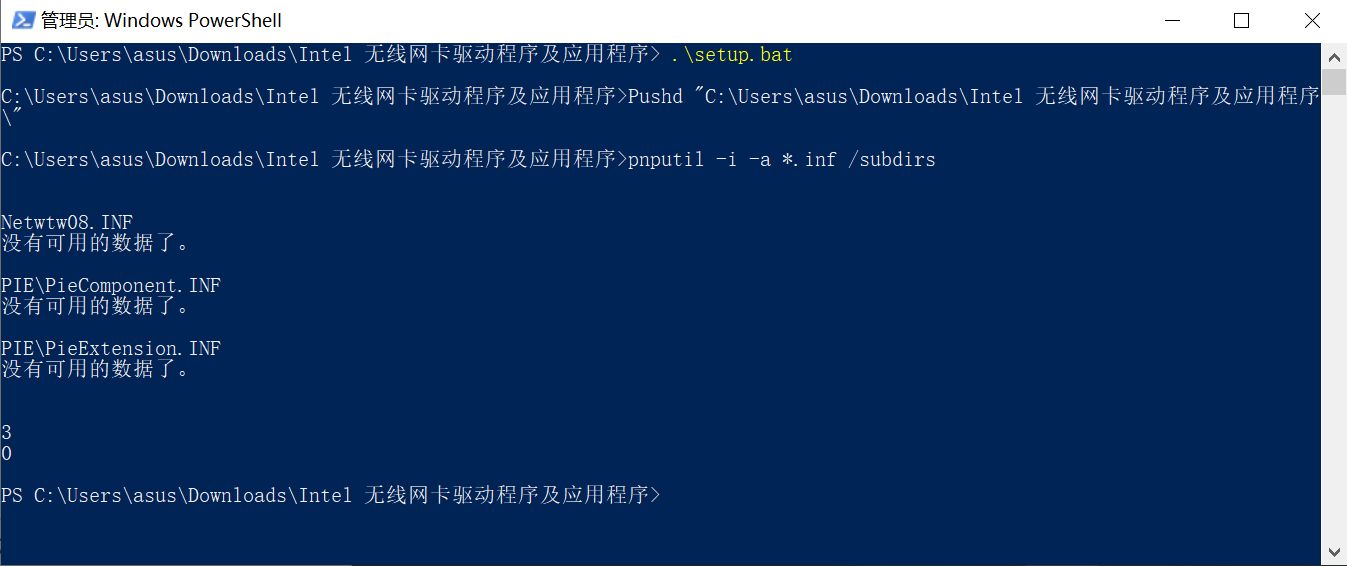The height and width of the screenshot is (566, 1347).
Task: Click the scrollbar down arrow
Action: click(1334, 551)
